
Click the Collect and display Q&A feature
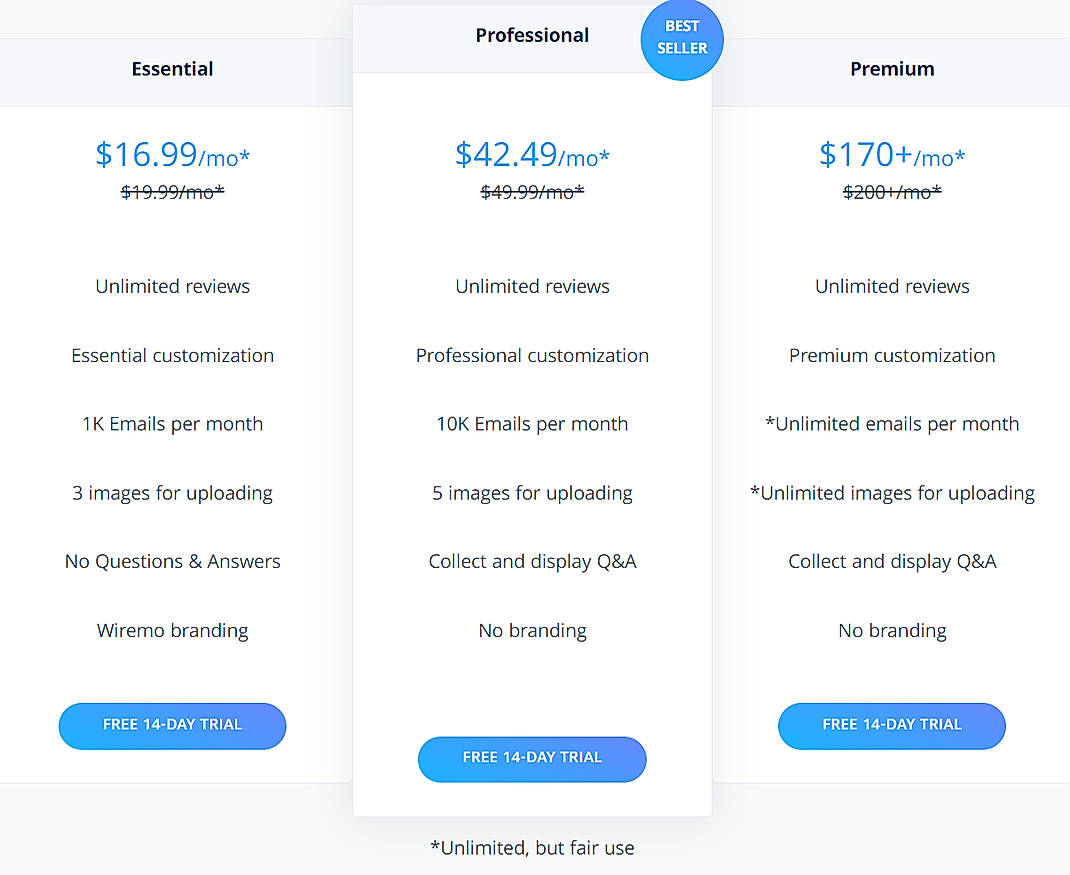coord(532,561)
